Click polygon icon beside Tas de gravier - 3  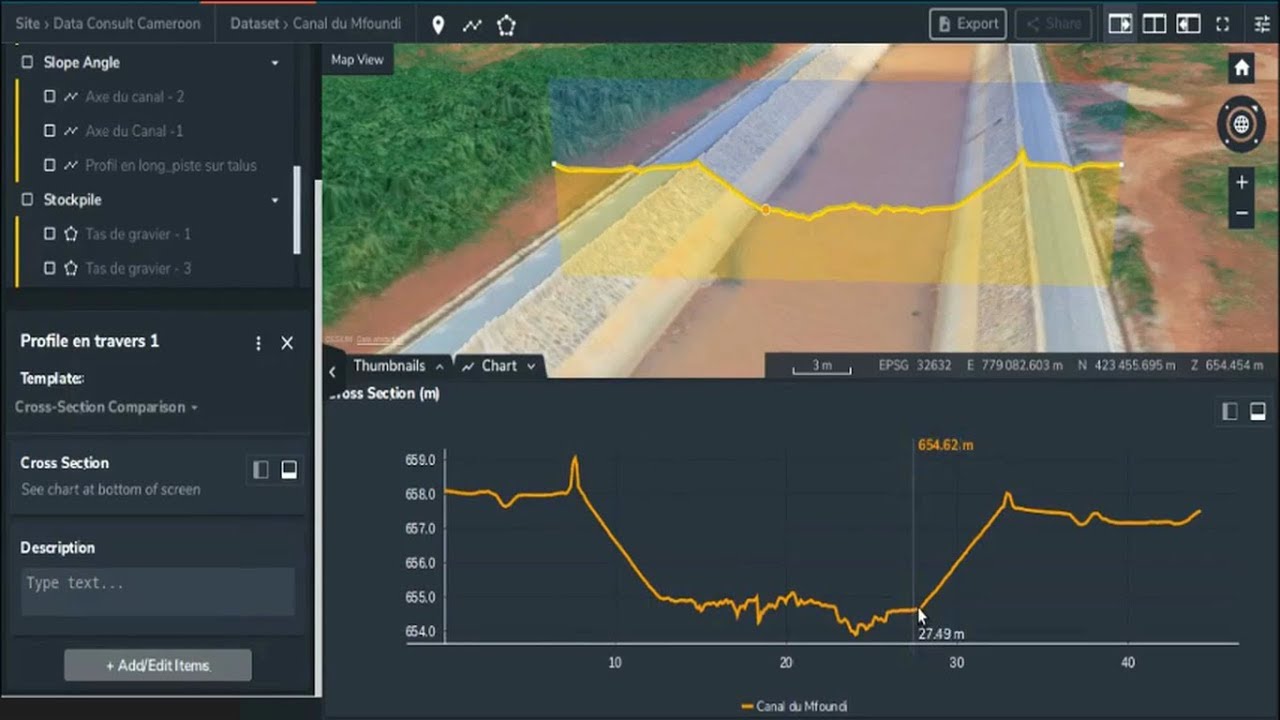pos(71,268)
